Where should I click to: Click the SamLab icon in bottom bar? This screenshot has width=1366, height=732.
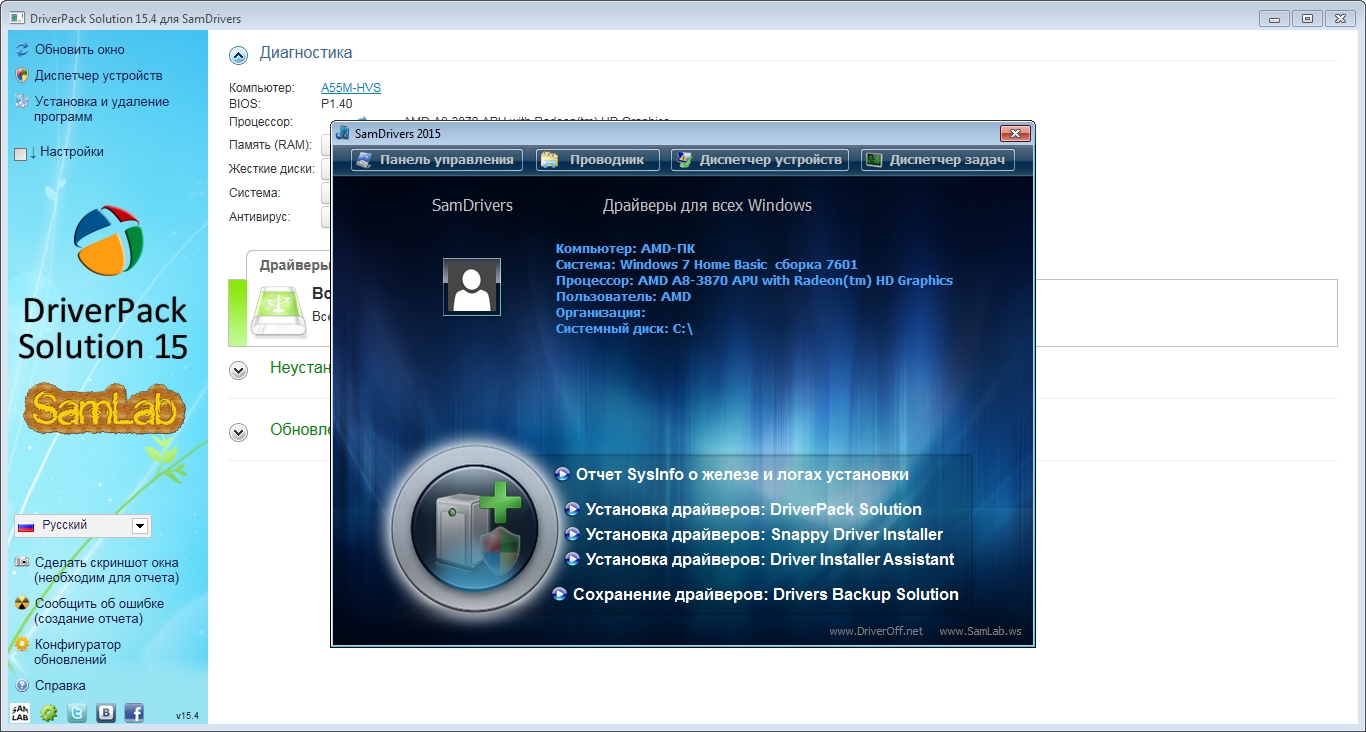pyautogui.click(x=20, y=713)
